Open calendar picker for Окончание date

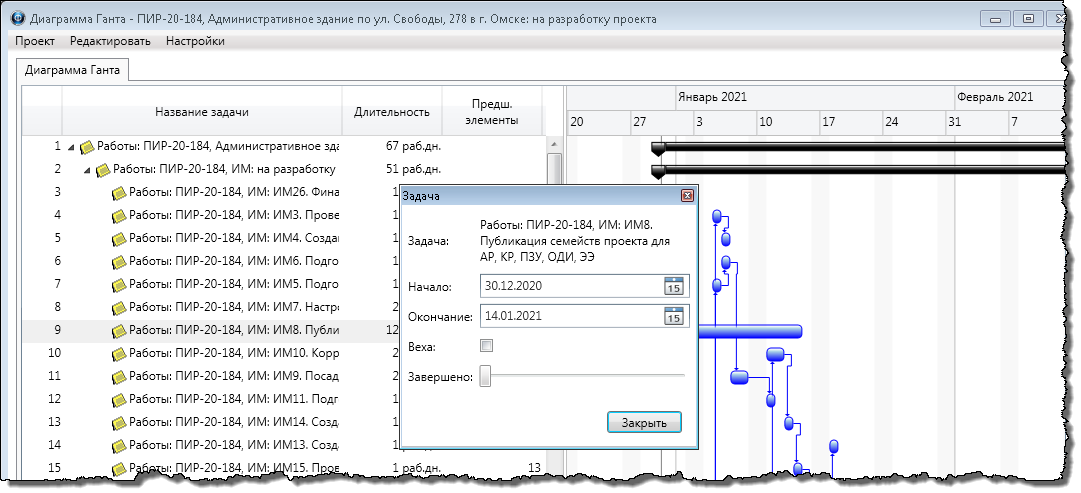point(674,316)
